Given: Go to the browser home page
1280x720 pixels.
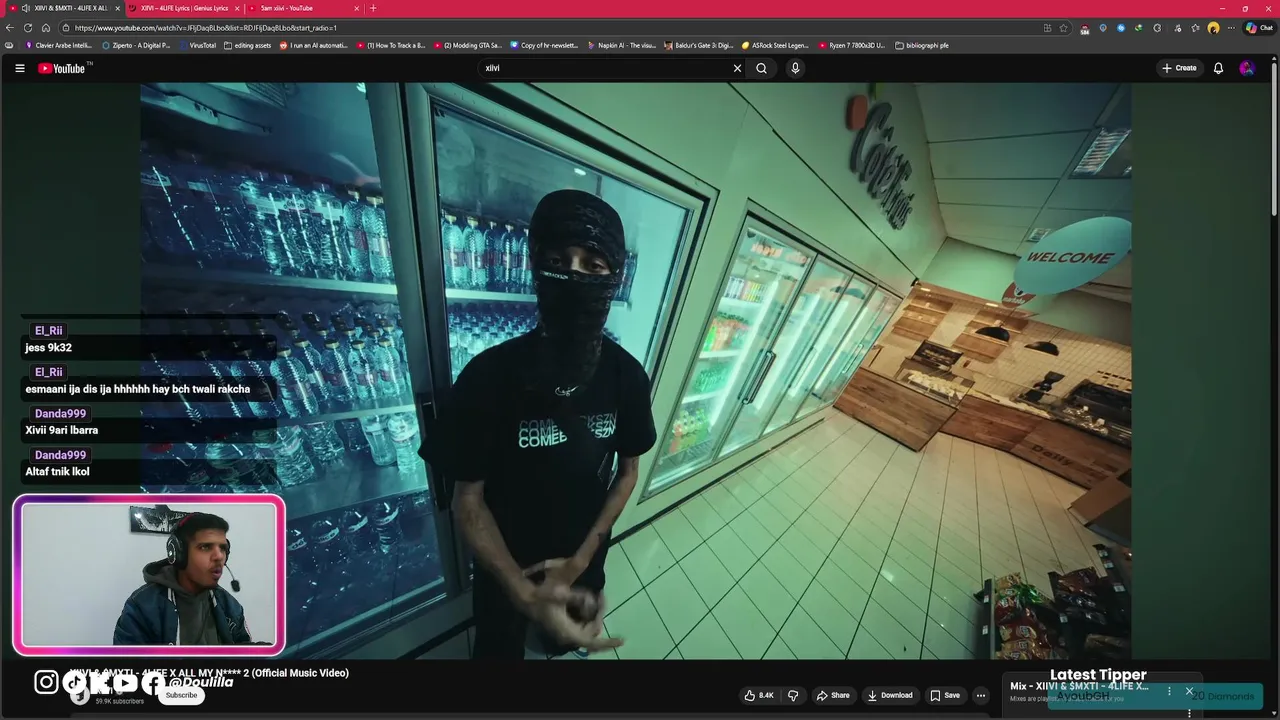Looking at the screenshot, I should click(x=46, y=28).
